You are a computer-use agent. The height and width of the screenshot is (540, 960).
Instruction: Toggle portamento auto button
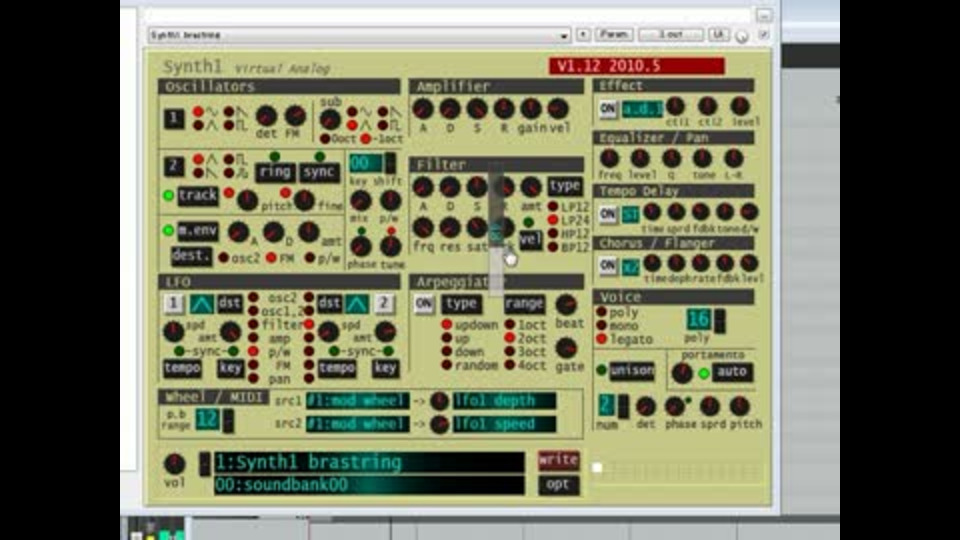click(732, 372)
